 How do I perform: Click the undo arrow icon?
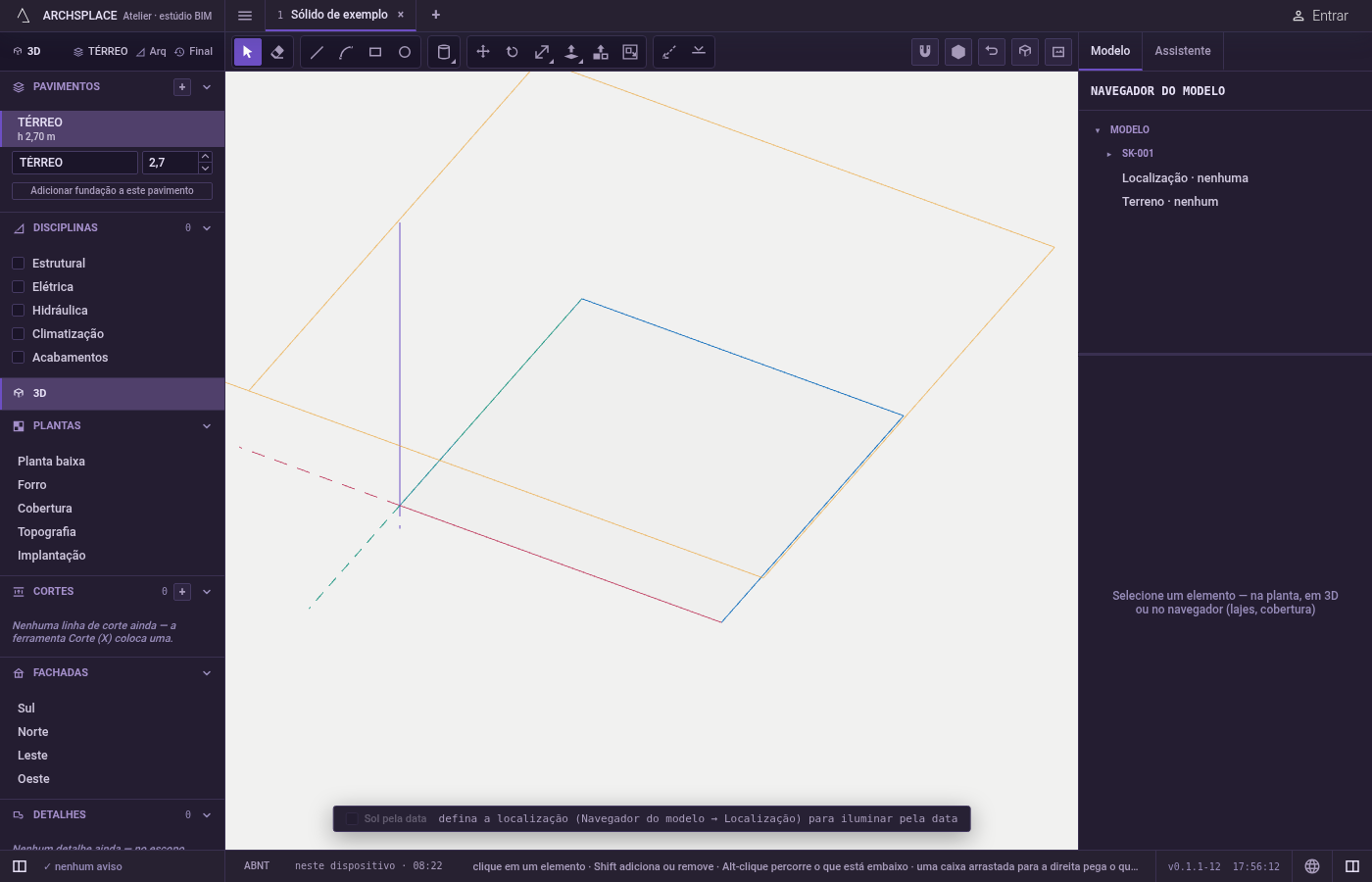992,52
